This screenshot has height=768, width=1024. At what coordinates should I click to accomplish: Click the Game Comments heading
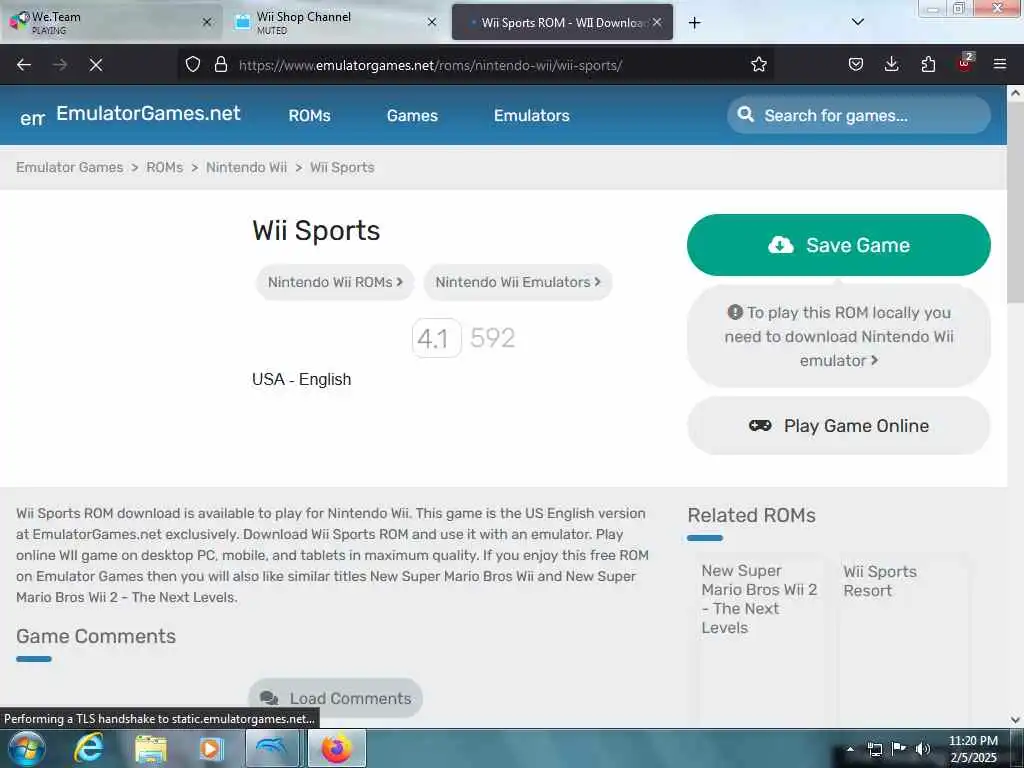click(x=96, y=636)
